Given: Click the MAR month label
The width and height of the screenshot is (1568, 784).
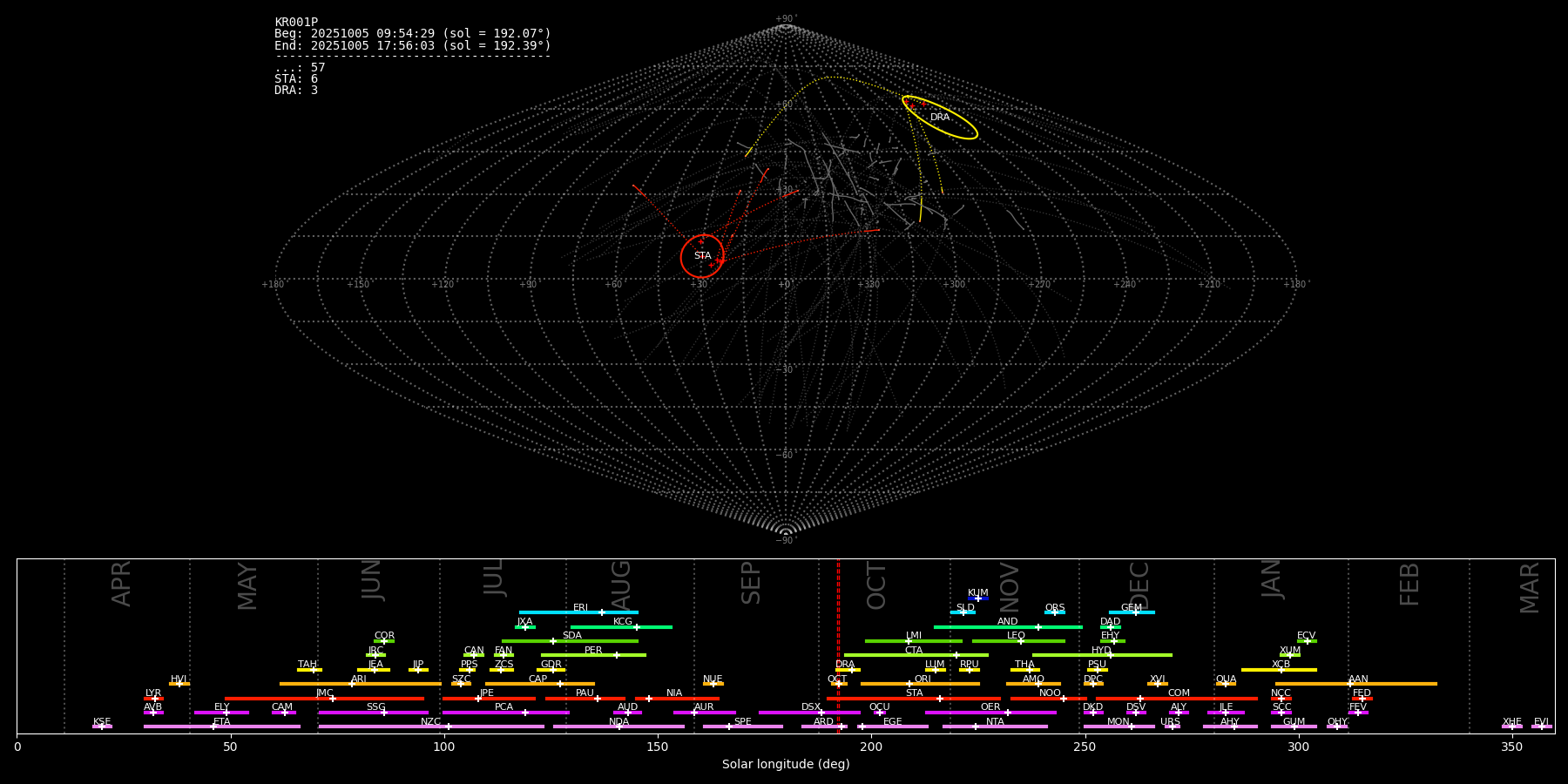Looking at the screenshot, I should (x=1530, y=588).
